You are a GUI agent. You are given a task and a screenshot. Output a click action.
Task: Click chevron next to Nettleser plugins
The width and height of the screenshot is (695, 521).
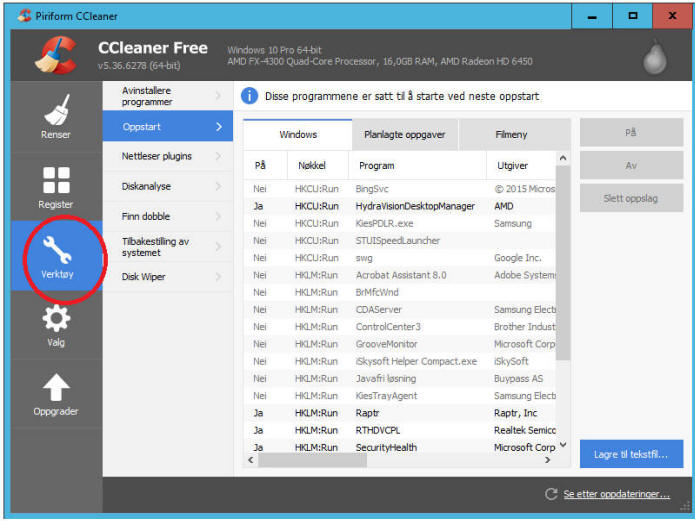click(x=219, y=156)
